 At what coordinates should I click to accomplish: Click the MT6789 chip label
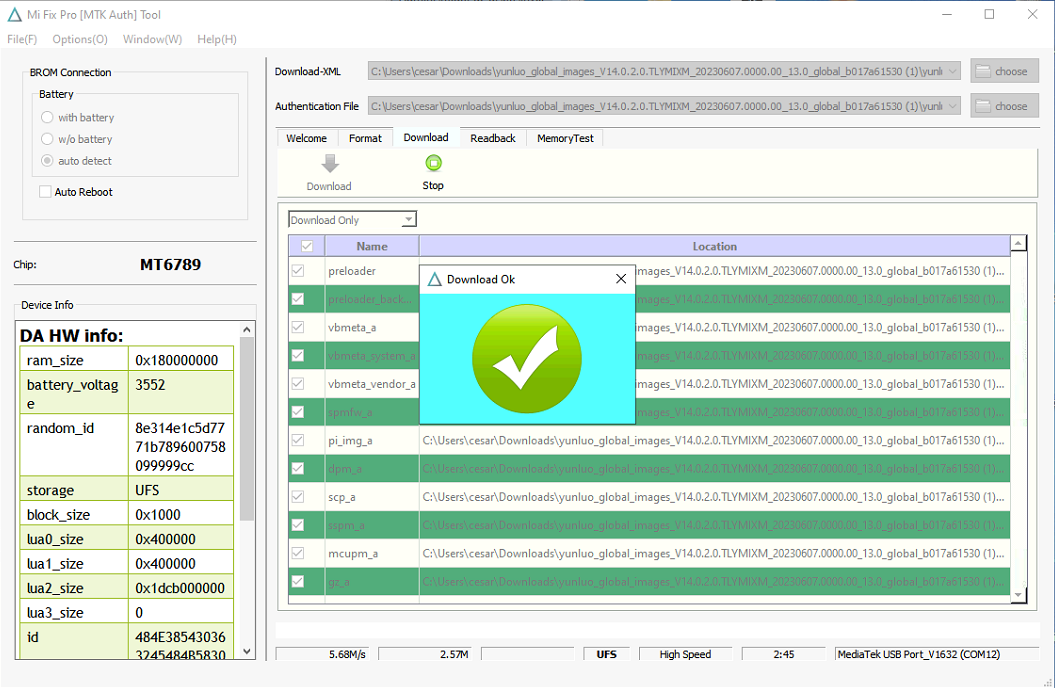[x=170, y=264]
